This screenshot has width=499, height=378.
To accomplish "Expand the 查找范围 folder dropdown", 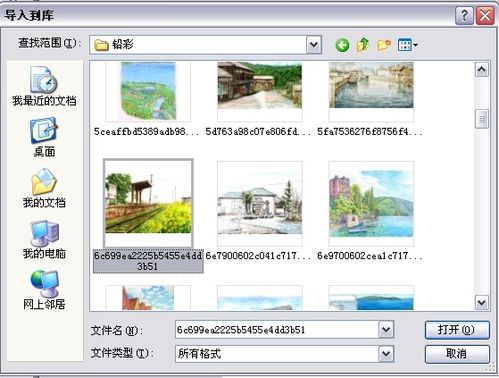I will pyautogui.click(x=314, y=45).
